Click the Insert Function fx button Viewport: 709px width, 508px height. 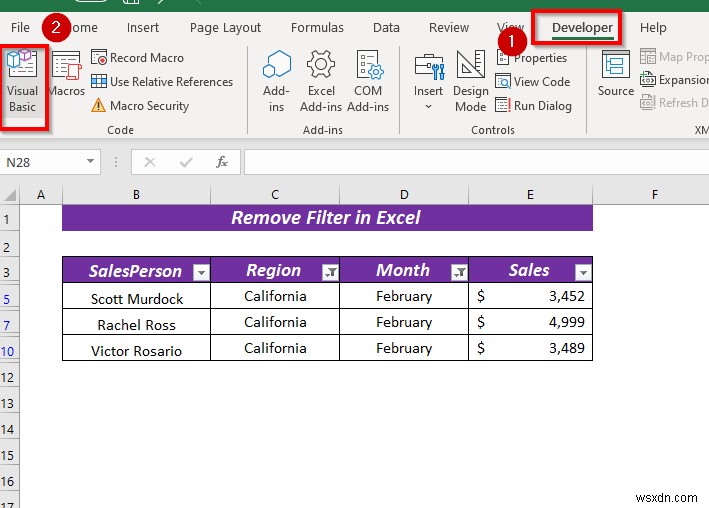pyautogui.click(x=222, y=162)
